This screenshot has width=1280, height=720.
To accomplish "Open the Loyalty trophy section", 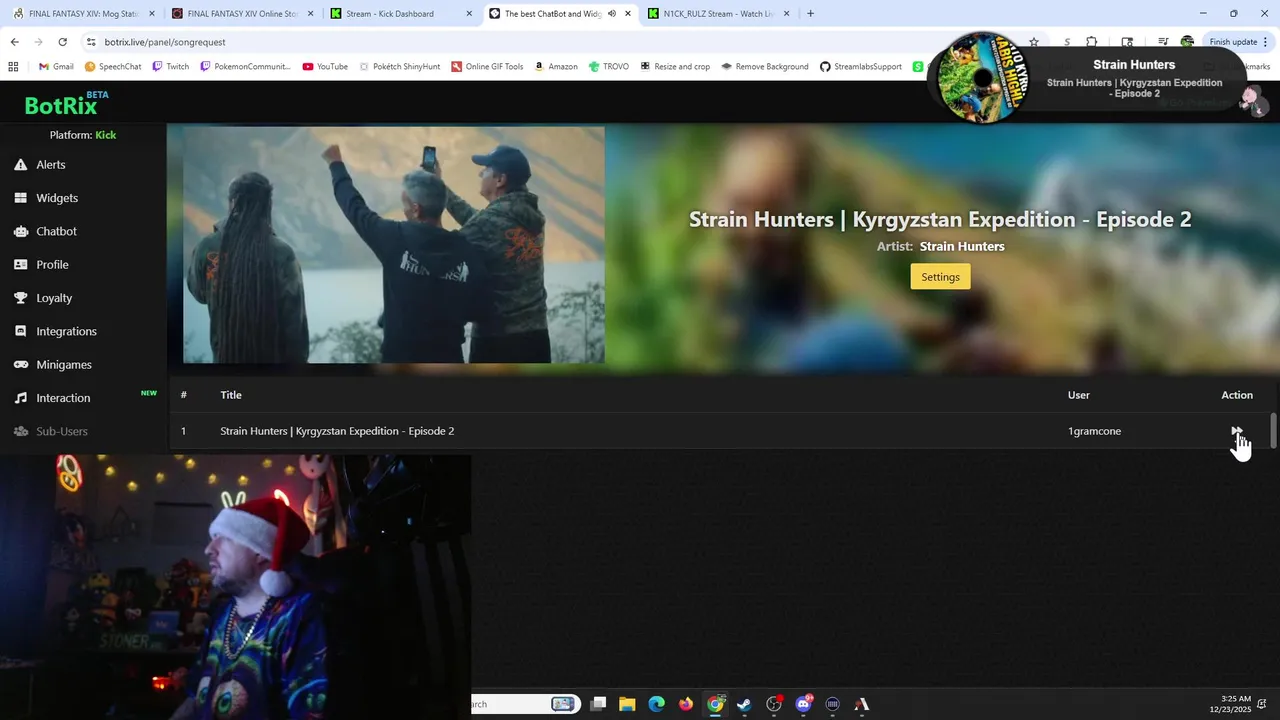I will [43, 298].
